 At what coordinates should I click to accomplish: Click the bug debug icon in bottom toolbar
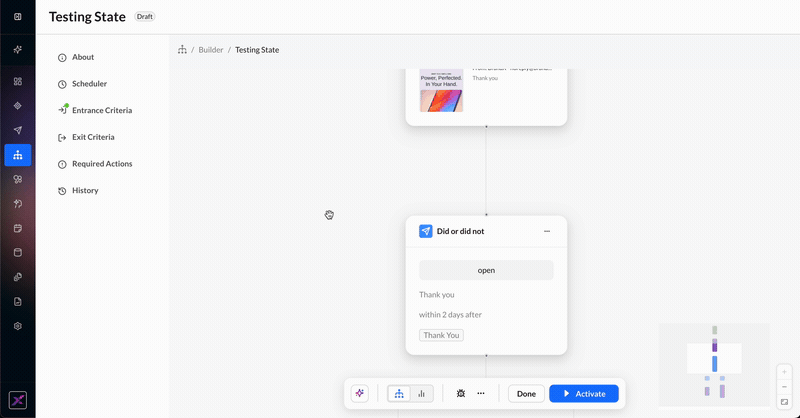click(x=461, y=394)
